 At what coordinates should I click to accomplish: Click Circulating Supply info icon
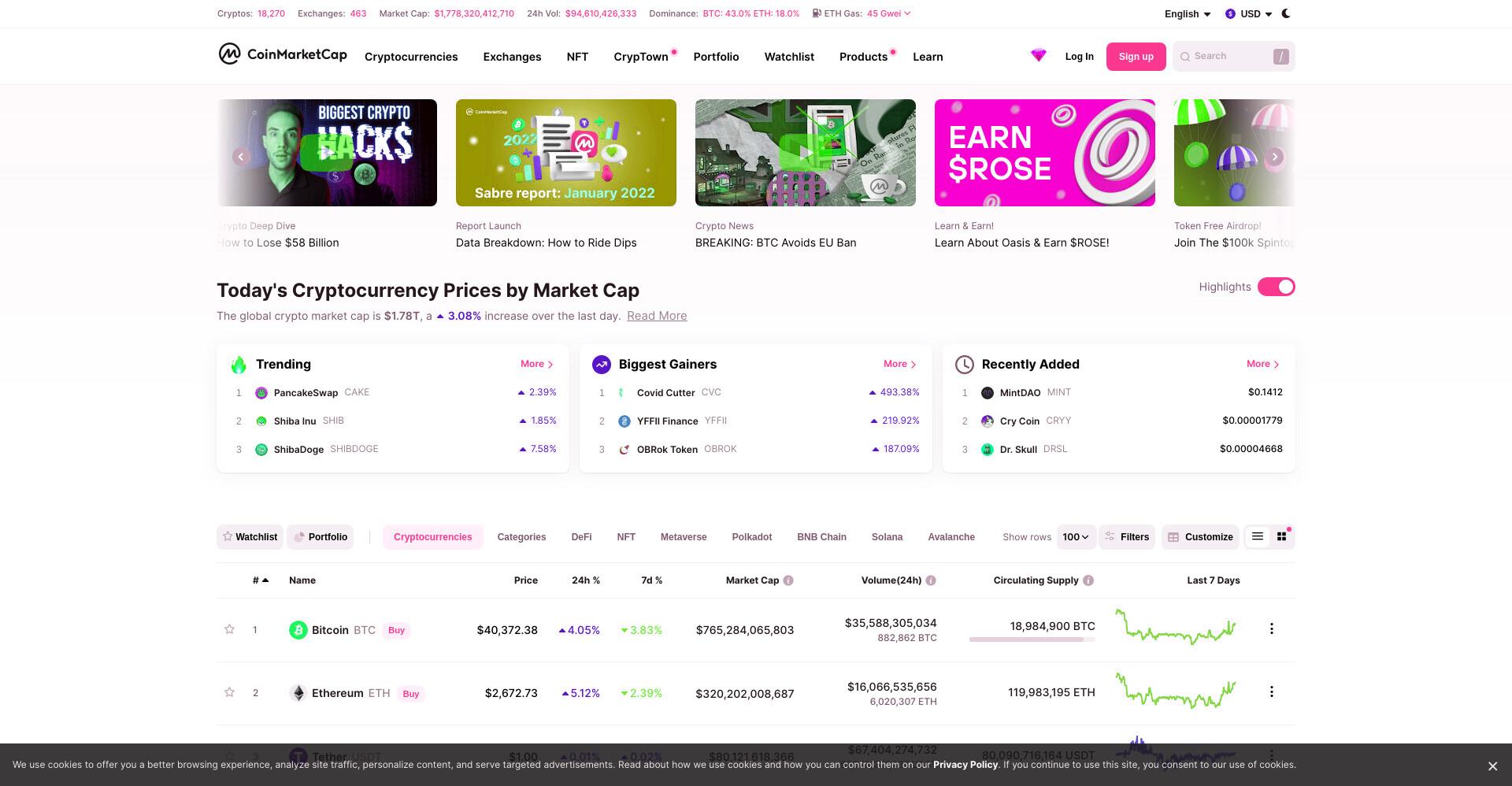coord(1088,580)
